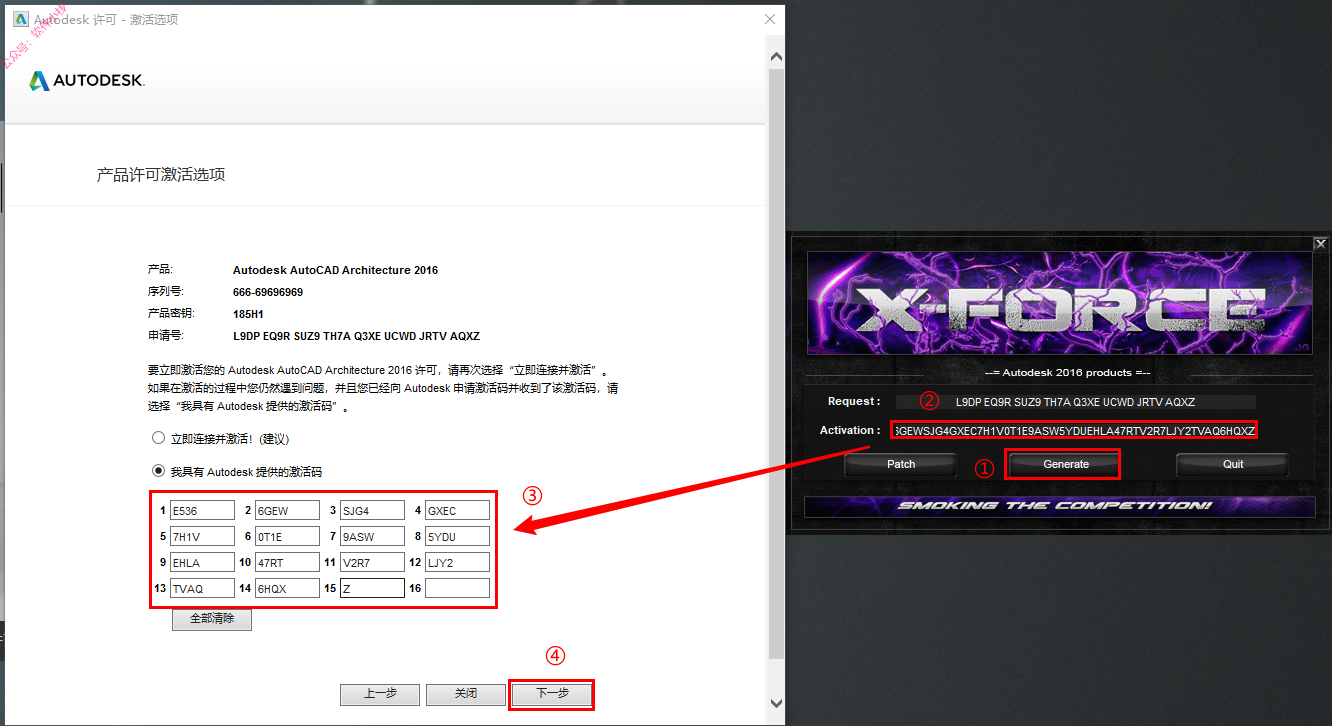This screenshot has height=726, width=1332.
Task: Click the Activation field in the X-Force window
Action: point(1074,430)
